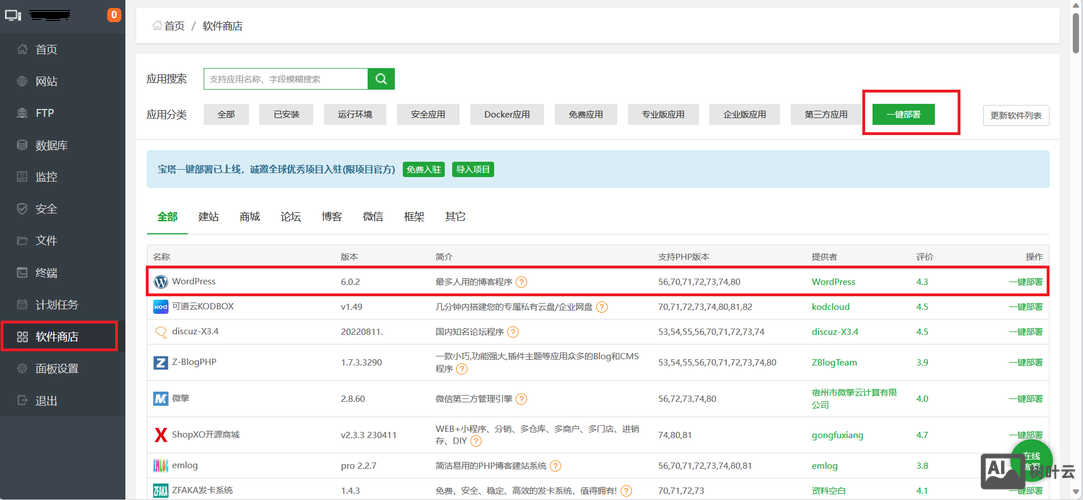Image resolution: width=1083 pixels, height=500 pixels.
Task: Click help icon beside KODBOX description
Action: pyautogui.click(x=602, y=307)
